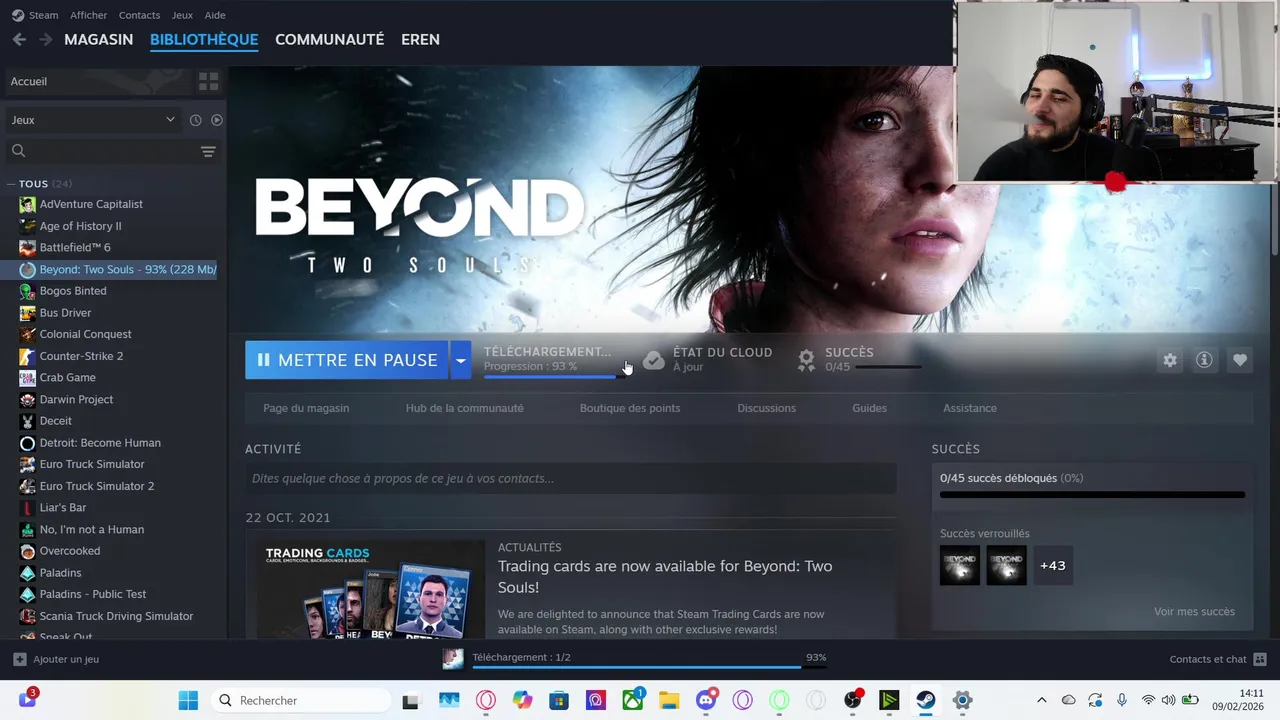The width and height of the screenshot is (1280, 720).
Task: Open the Aide menu
Action: [215, 15]
